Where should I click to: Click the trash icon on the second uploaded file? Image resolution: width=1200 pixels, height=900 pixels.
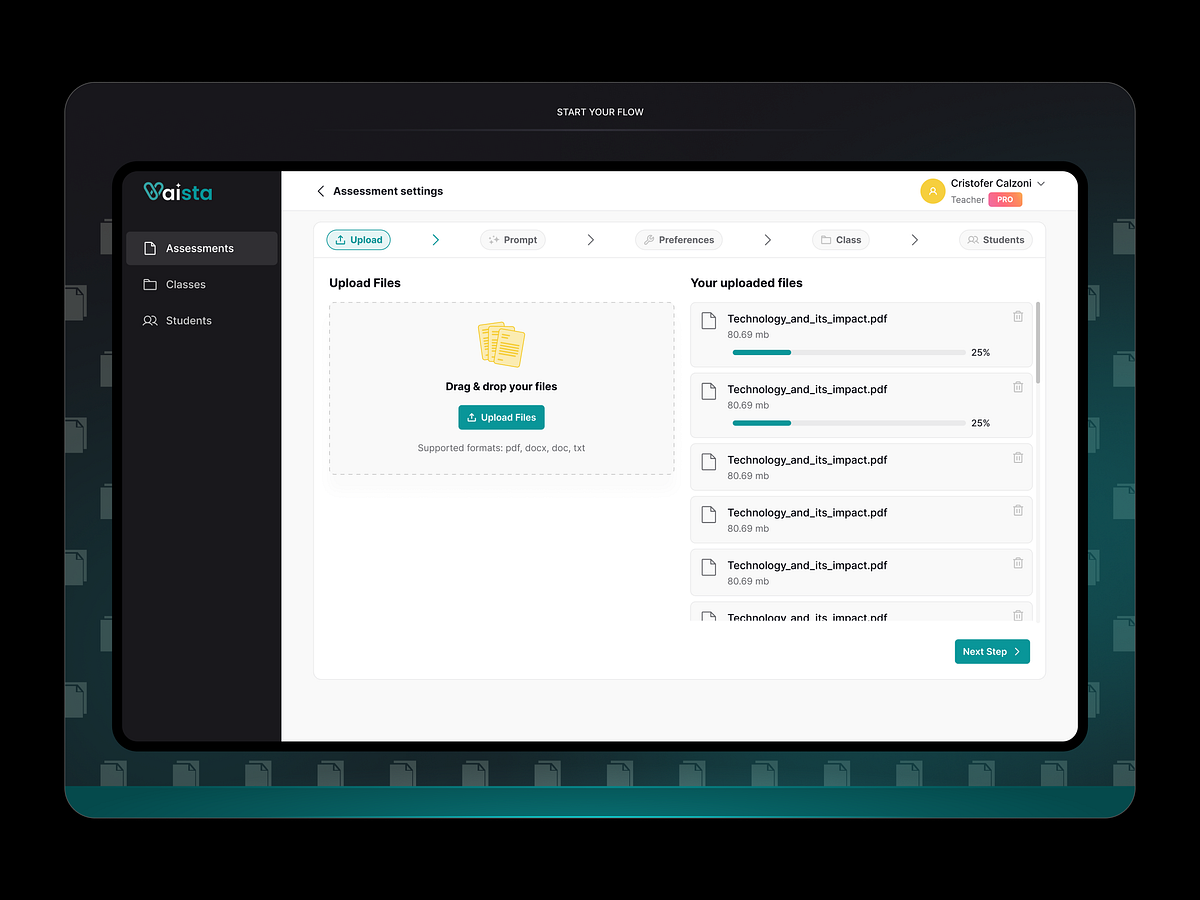click(x=1018, y=387)
